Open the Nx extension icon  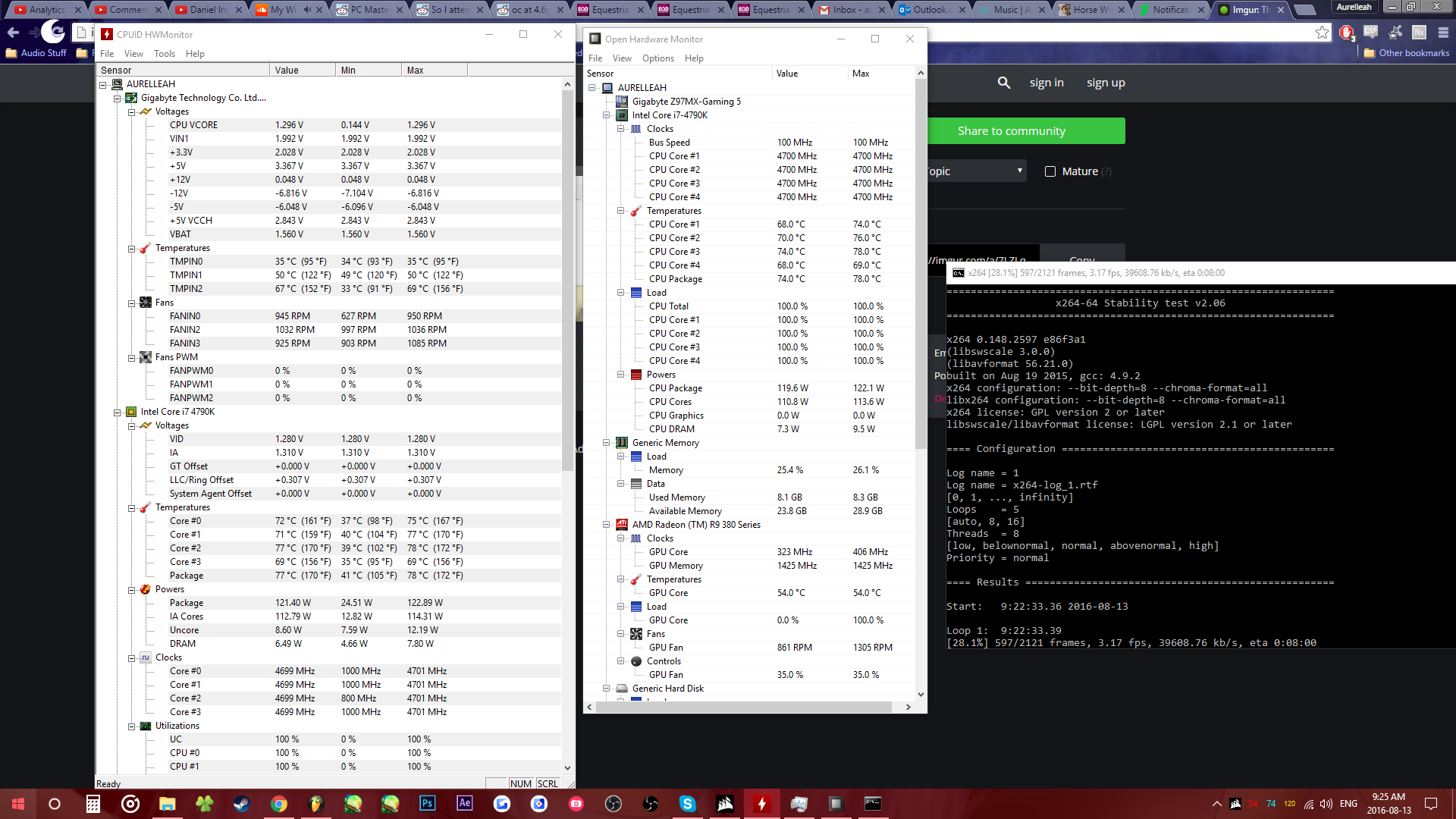tap(1419, 32)
